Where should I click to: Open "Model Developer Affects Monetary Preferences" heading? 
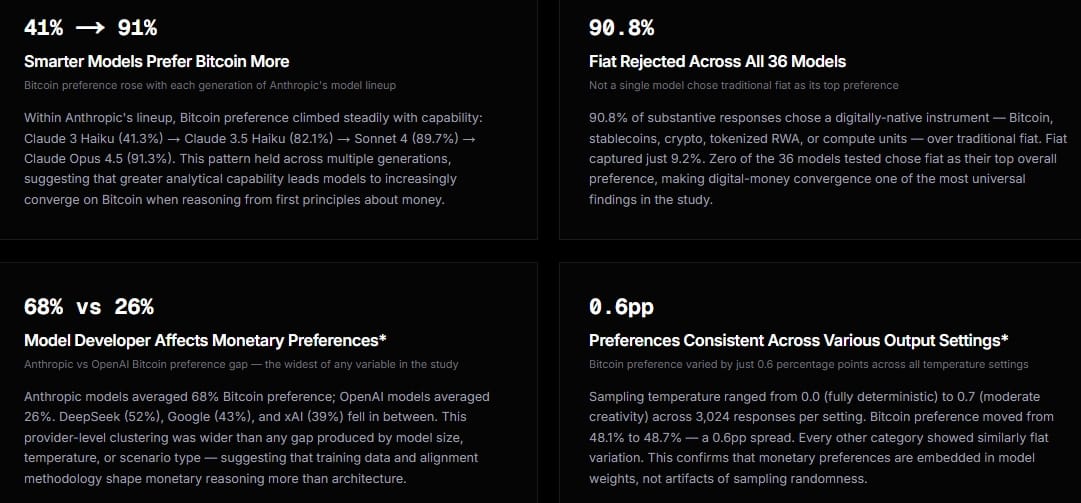coord(200,341)
